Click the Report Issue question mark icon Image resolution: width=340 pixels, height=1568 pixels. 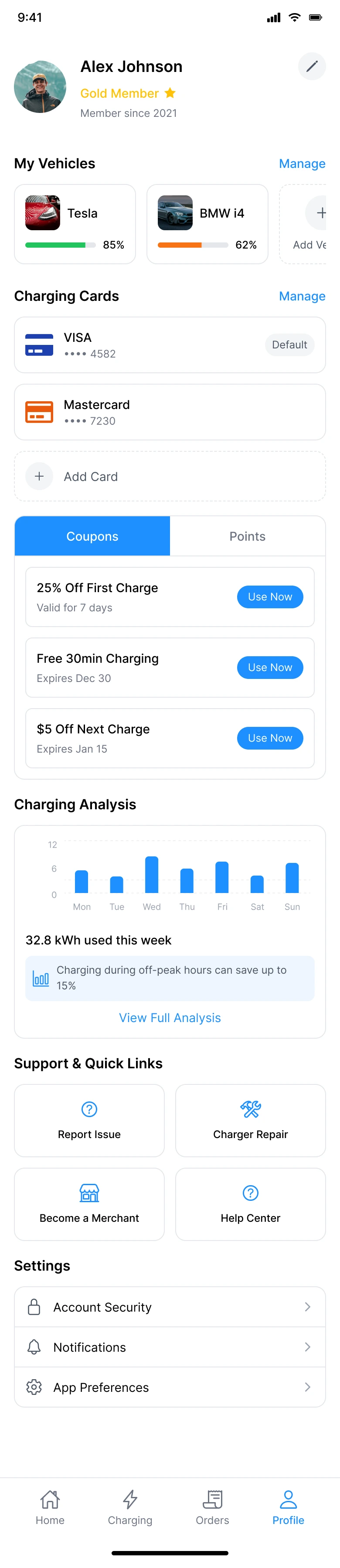89,1109
